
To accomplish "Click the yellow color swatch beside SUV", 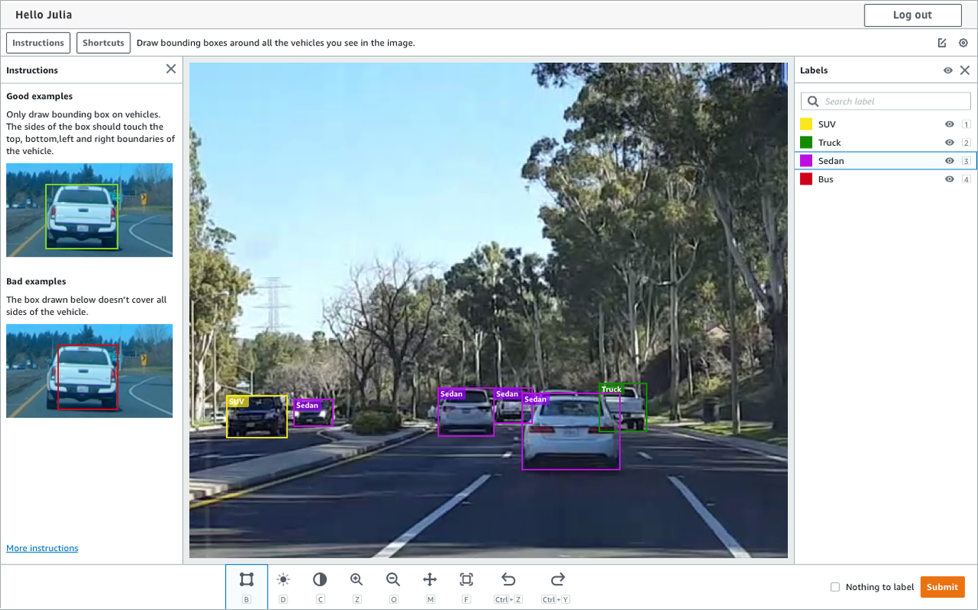I will pyautogui.click(x=806, y=124).
